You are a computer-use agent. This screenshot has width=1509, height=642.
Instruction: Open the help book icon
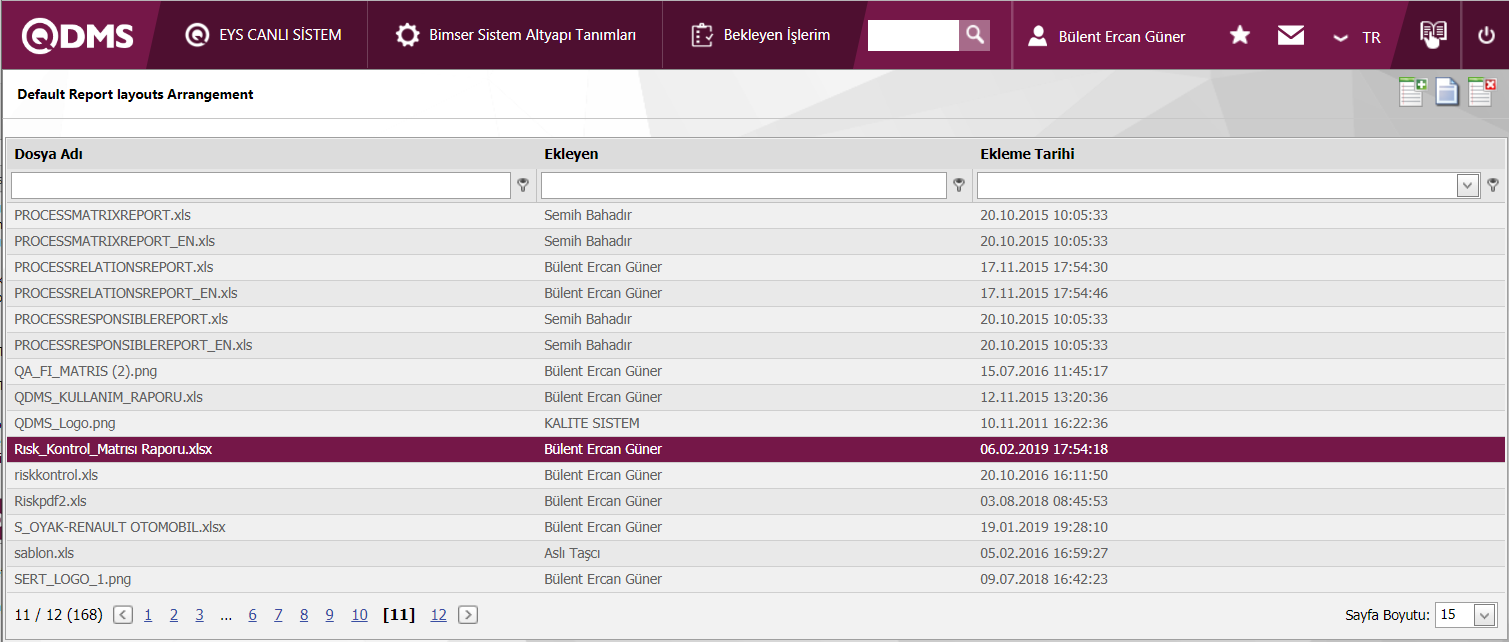[x=1433, y=34]
